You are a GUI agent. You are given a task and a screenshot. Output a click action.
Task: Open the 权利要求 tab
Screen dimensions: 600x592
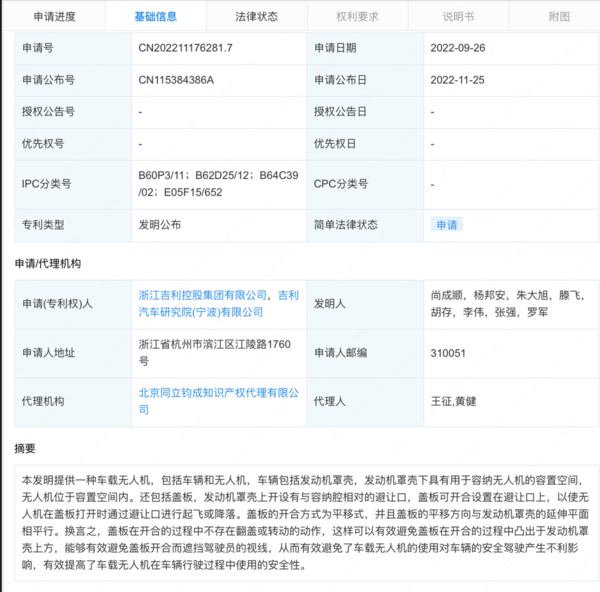point(357,16)
